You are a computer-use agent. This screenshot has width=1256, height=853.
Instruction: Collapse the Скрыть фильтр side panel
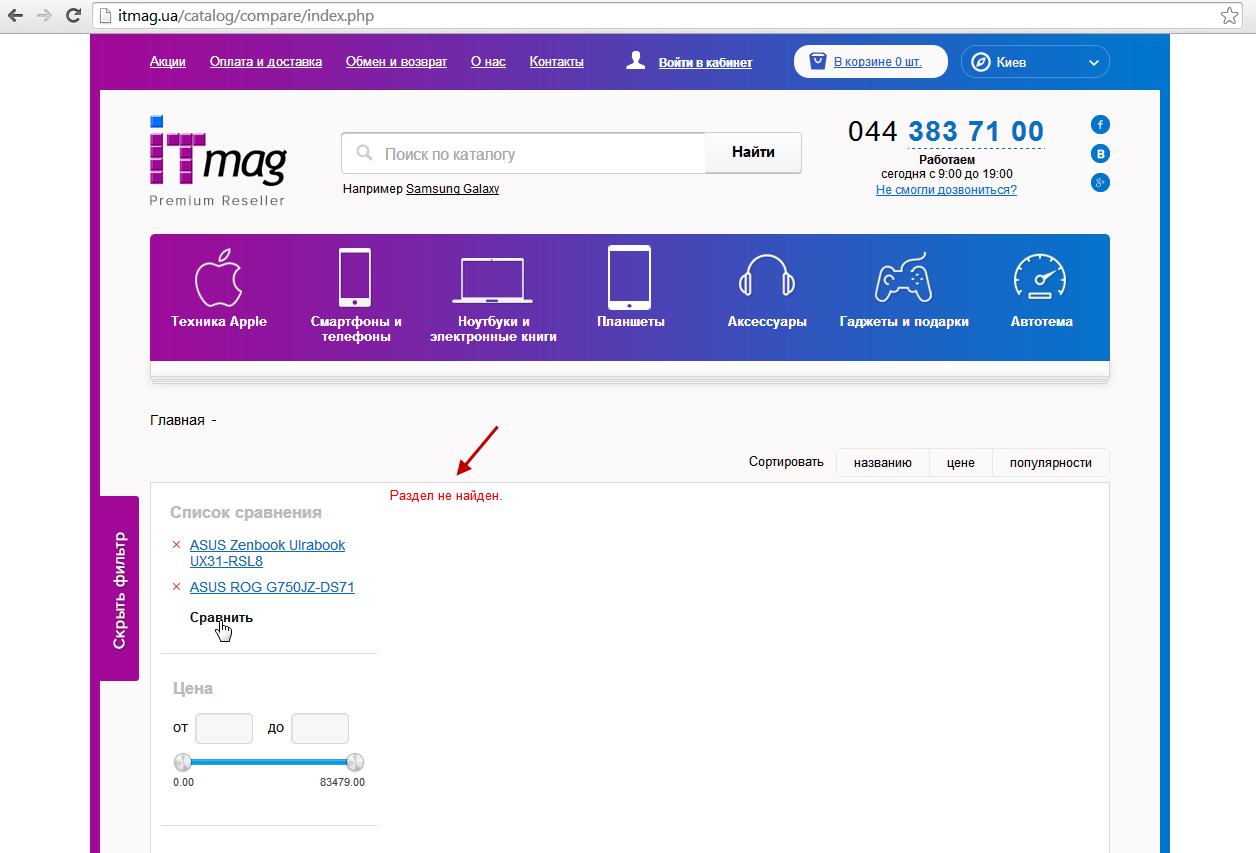point(120,589)
